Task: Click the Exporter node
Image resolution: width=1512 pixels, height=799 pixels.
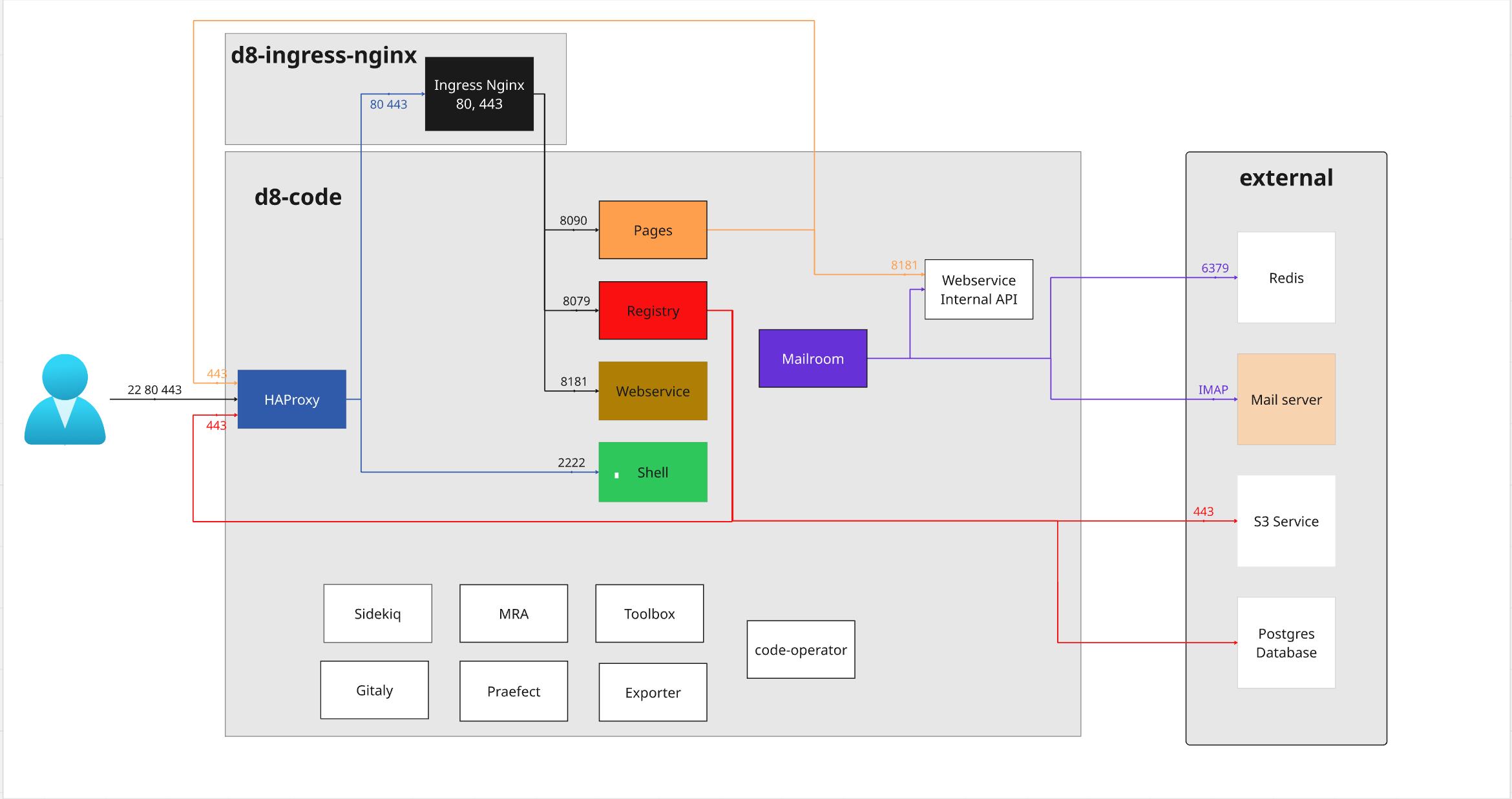Action: click(652, 692)
